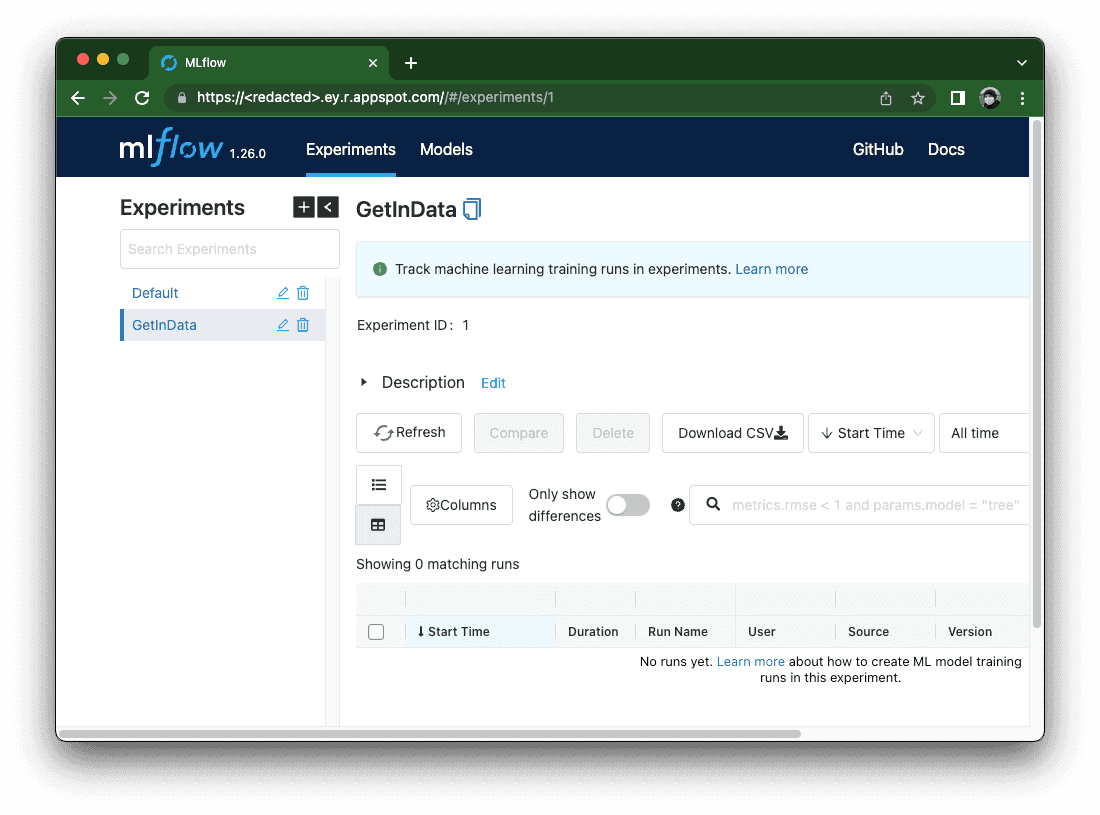Click the Run Name column header

[678, 632]
